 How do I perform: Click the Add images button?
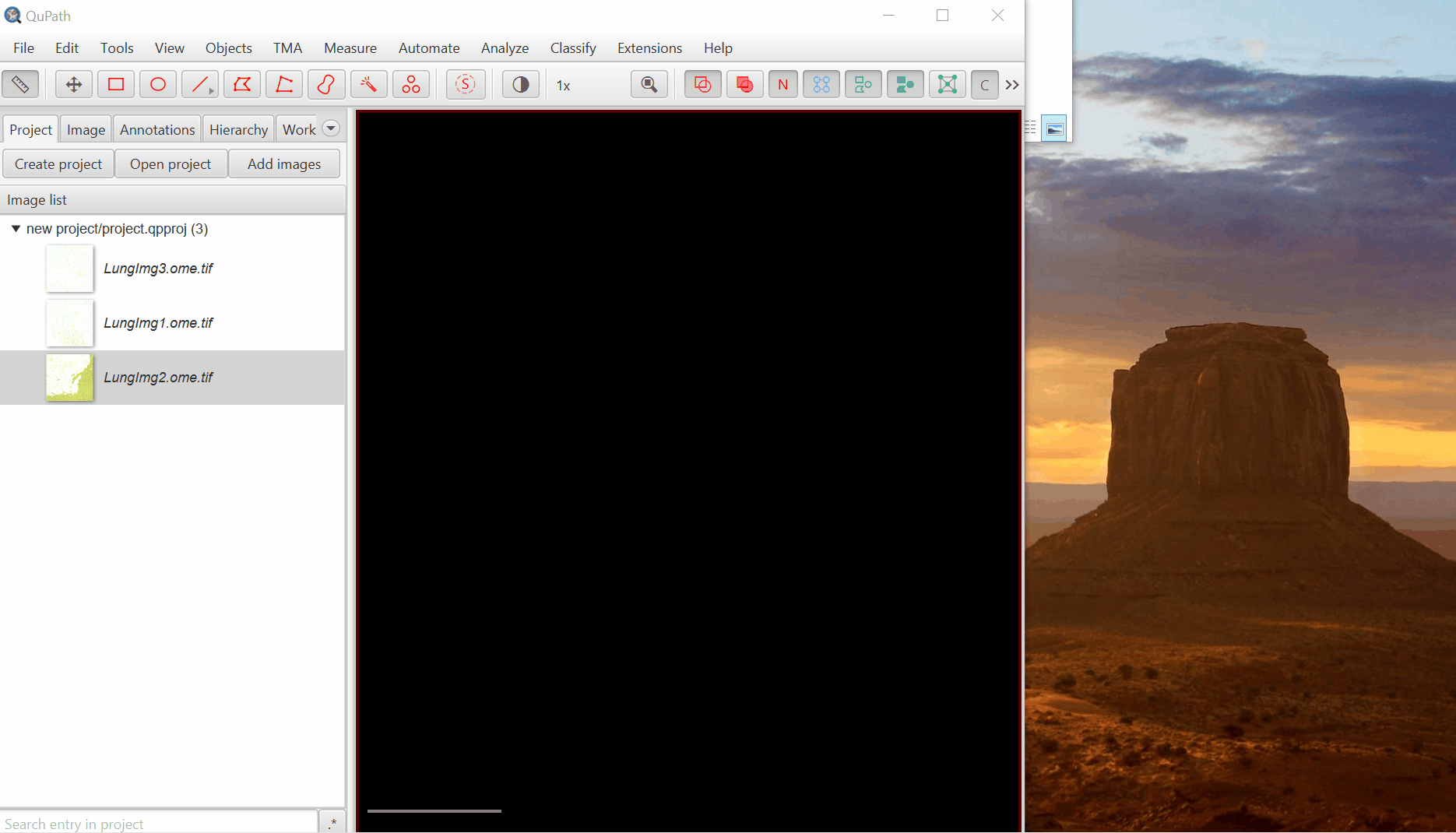283,164
